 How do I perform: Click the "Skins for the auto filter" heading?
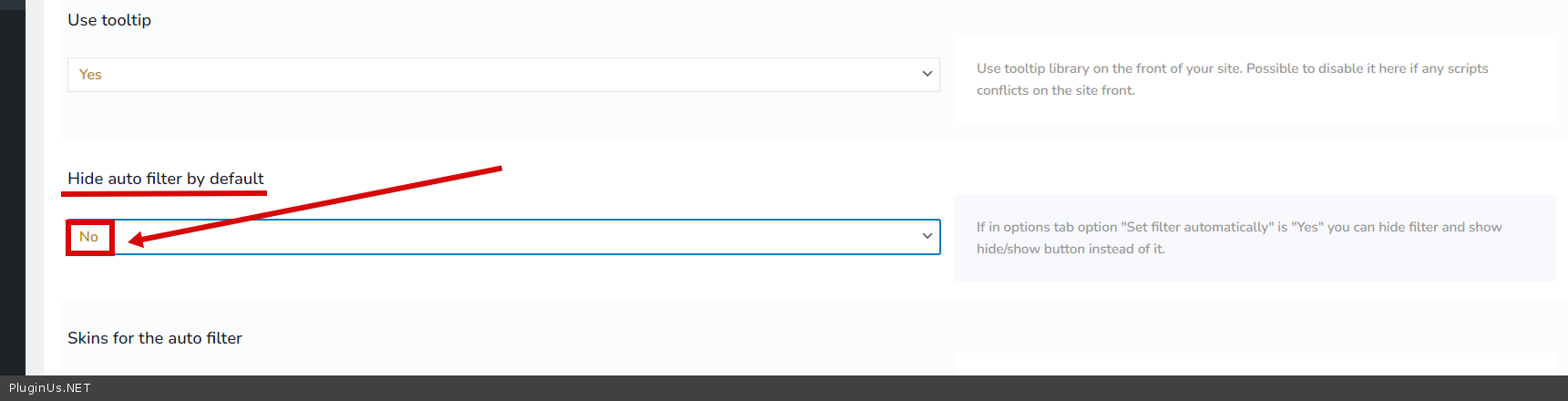[x=155, y=338]
